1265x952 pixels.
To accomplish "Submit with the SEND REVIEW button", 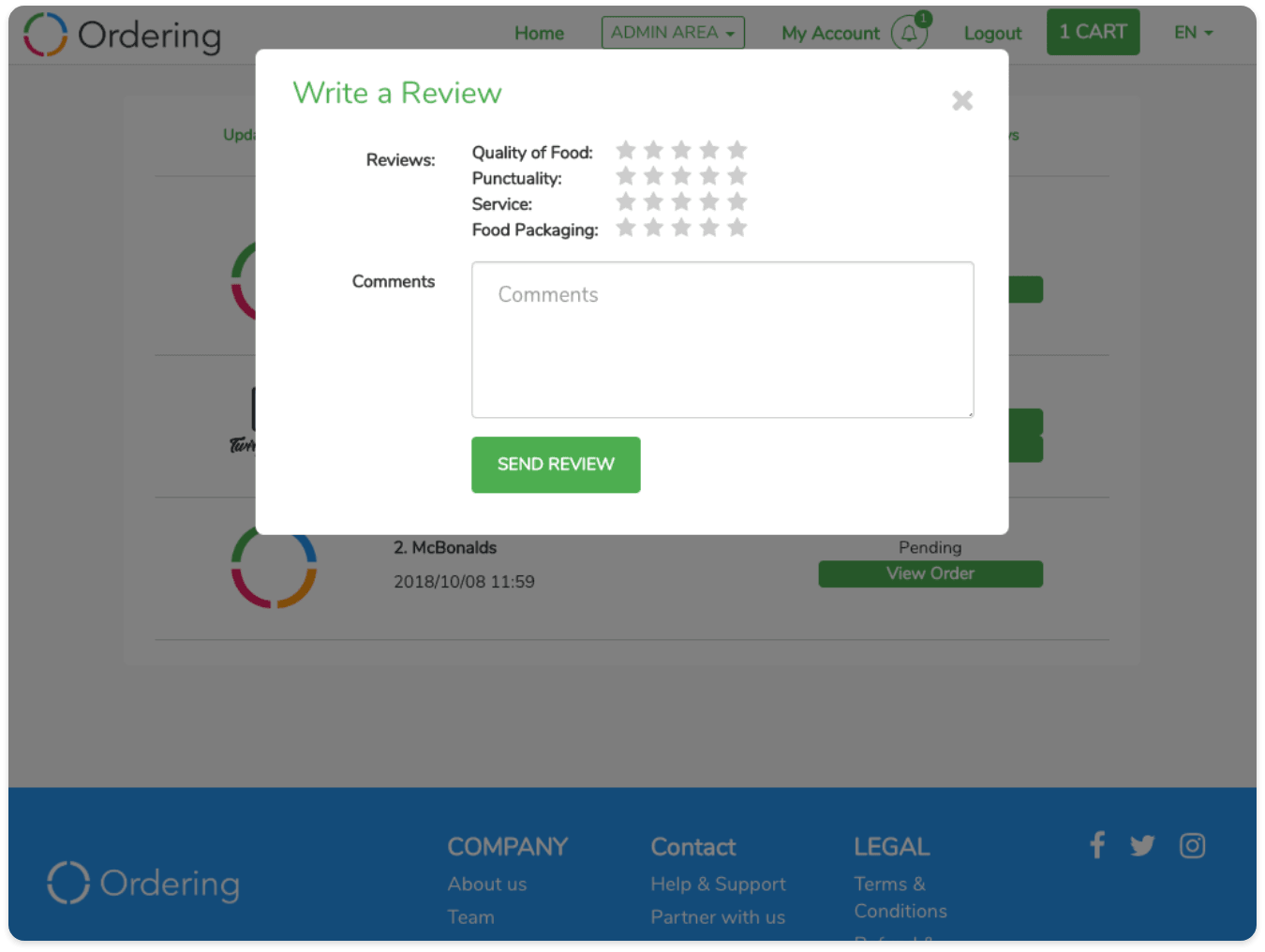I will pyautogui.click(x=556, y=465).
